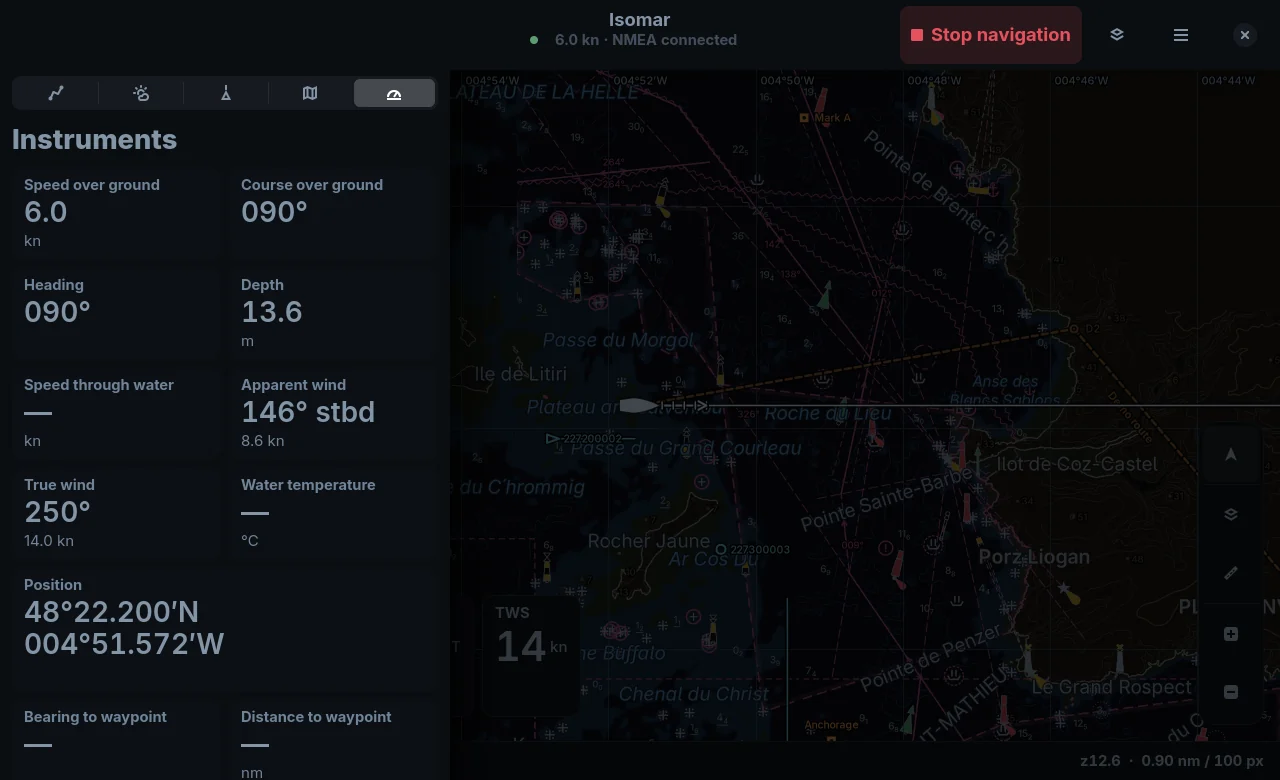
Task: Click Position latitude 48°22.200′N
Action: [111, 612]
